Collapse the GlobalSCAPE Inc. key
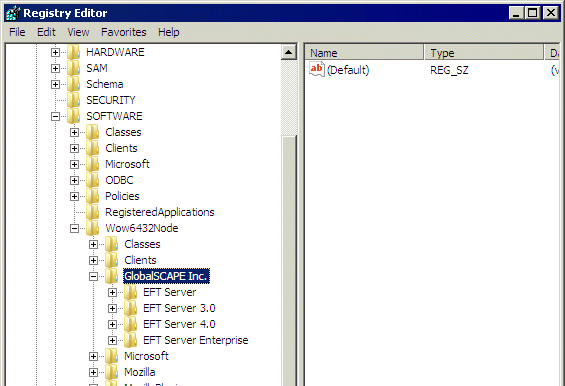565x386 pixels. click(93, 276)
